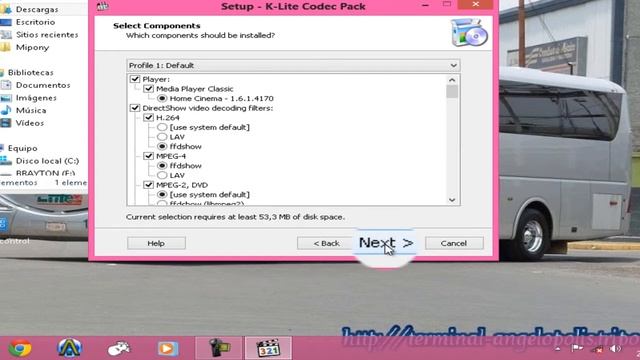This screenshot has height=360, width=640.
Task: Uncheck Media Player Classic checkbox
Action: 149,89
